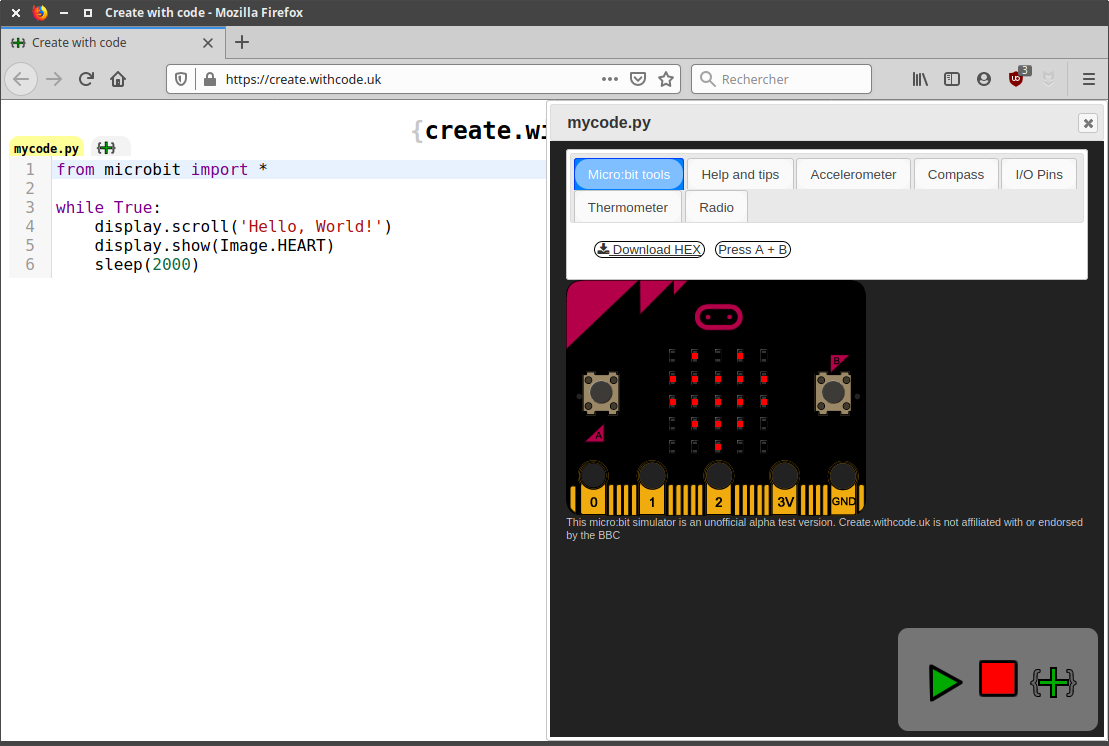Open the Micro:bit tools tab
This screenshot has width=1109, height=746.
pos(629,175)
